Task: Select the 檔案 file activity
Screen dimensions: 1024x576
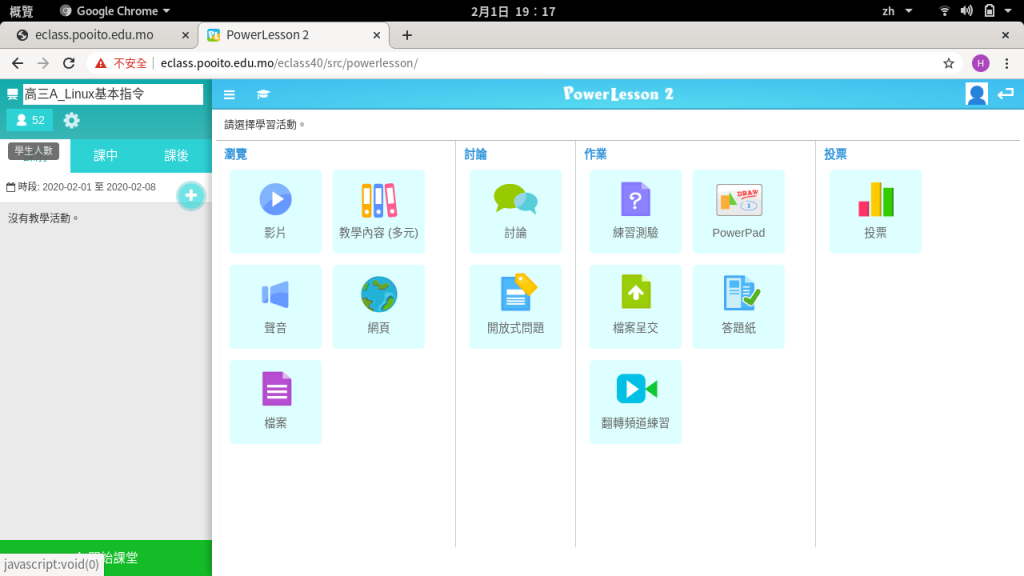Action: [x=275, y=401]
